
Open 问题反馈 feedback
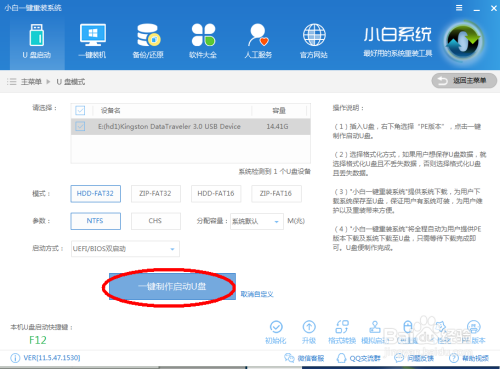414,358
